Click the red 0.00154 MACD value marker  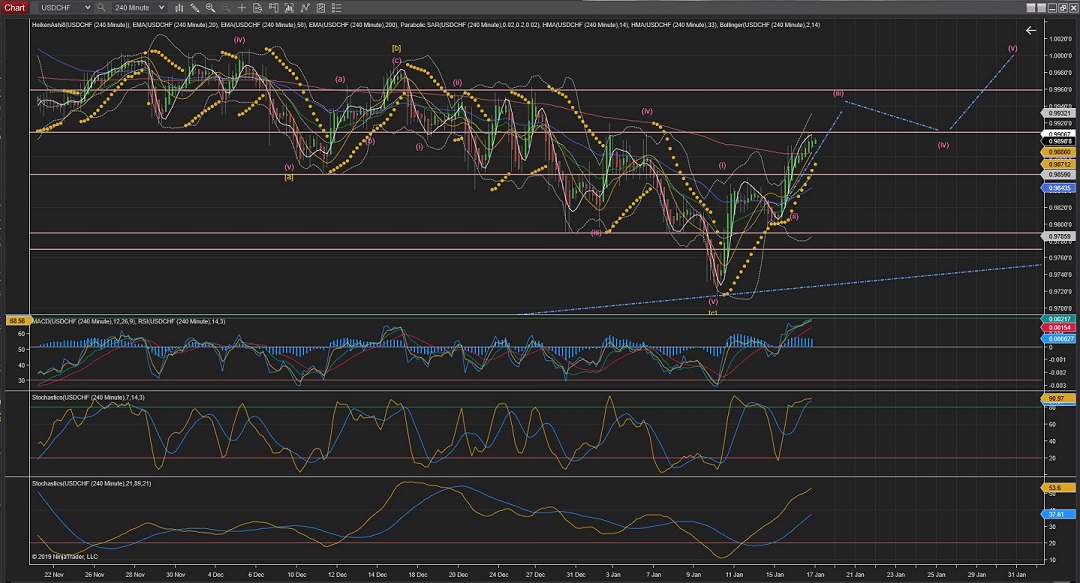[x=1059, y=328]
